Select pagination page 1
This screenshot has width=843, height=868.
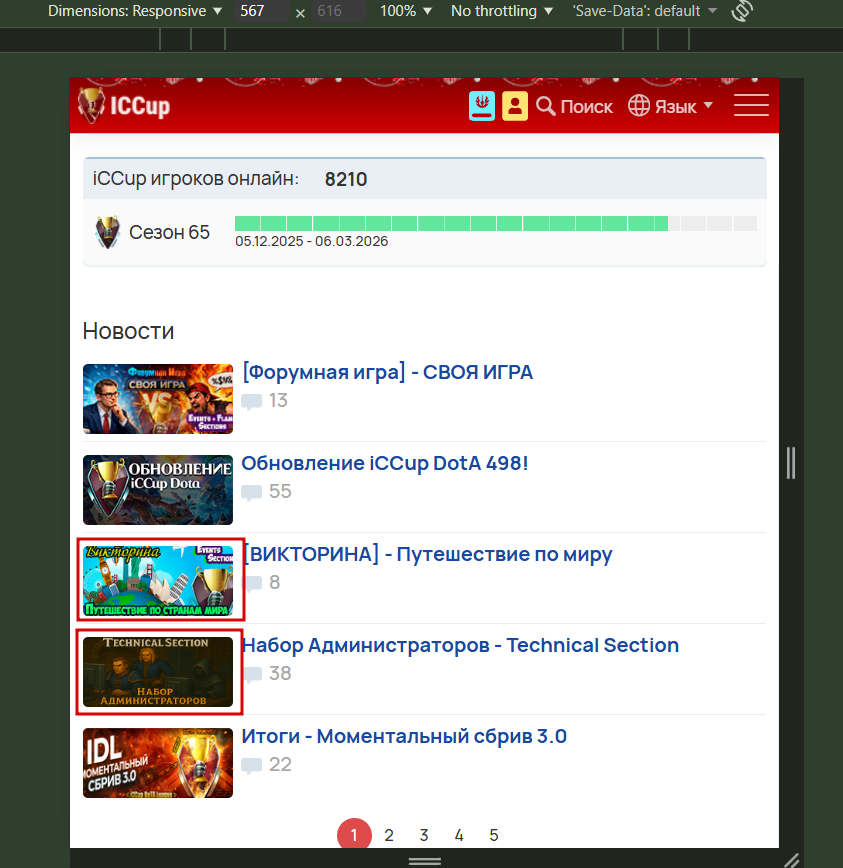tap(354, 834)
